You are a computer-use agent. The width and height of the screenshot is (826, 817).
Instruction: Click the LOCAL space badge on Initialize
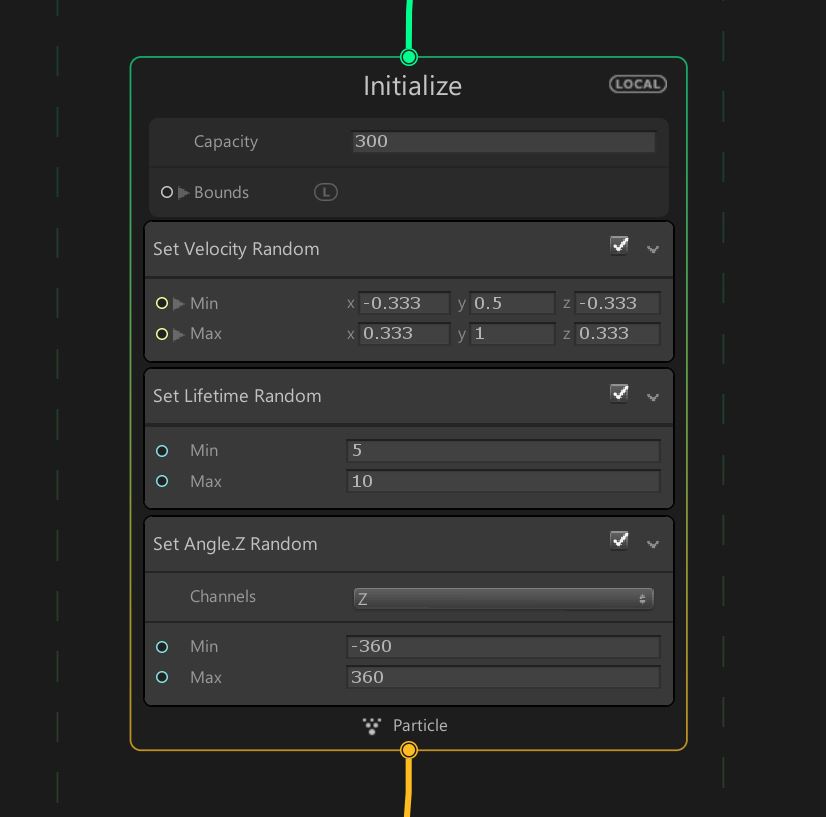tap(637, 84)
